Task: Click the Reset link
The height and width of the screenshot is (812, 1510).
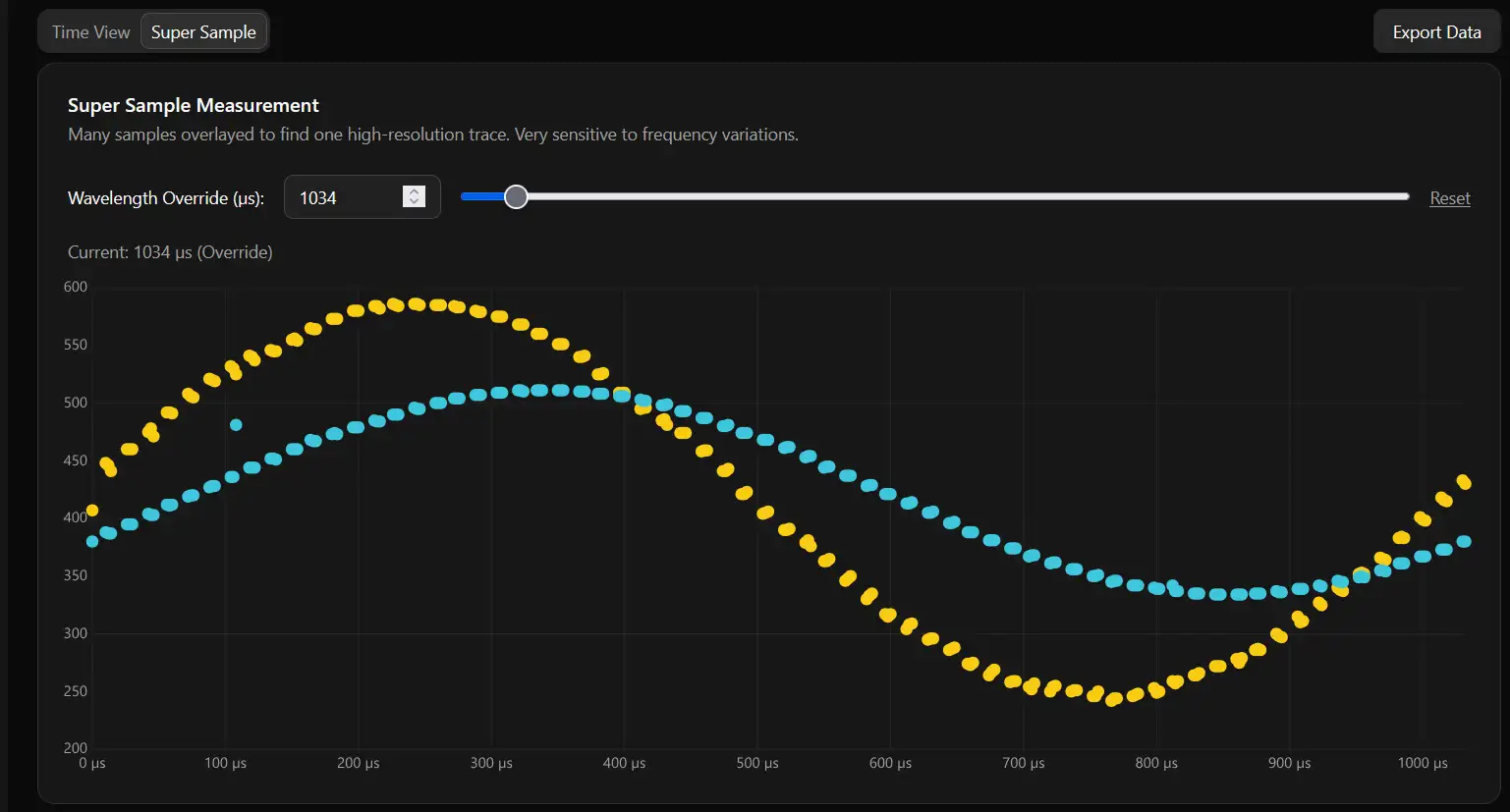Action: click(1449, 198)
